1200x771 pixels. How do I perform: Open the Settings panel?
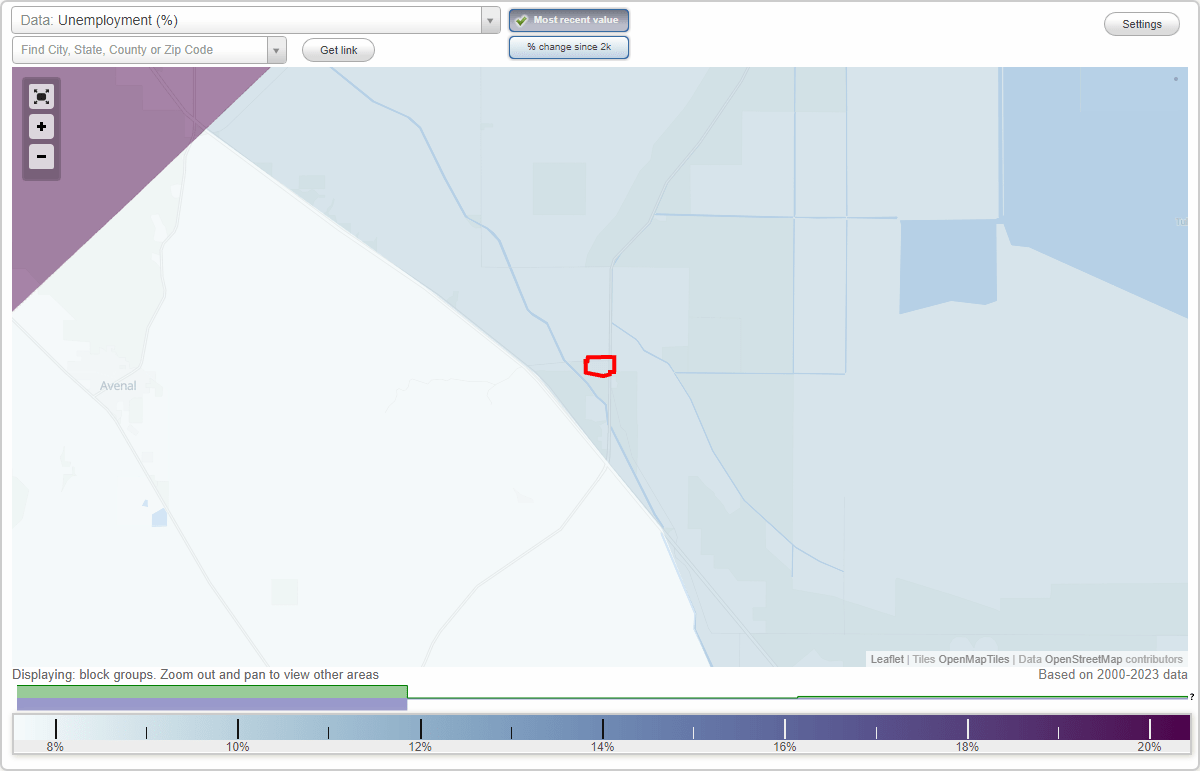pos(1141,23)
